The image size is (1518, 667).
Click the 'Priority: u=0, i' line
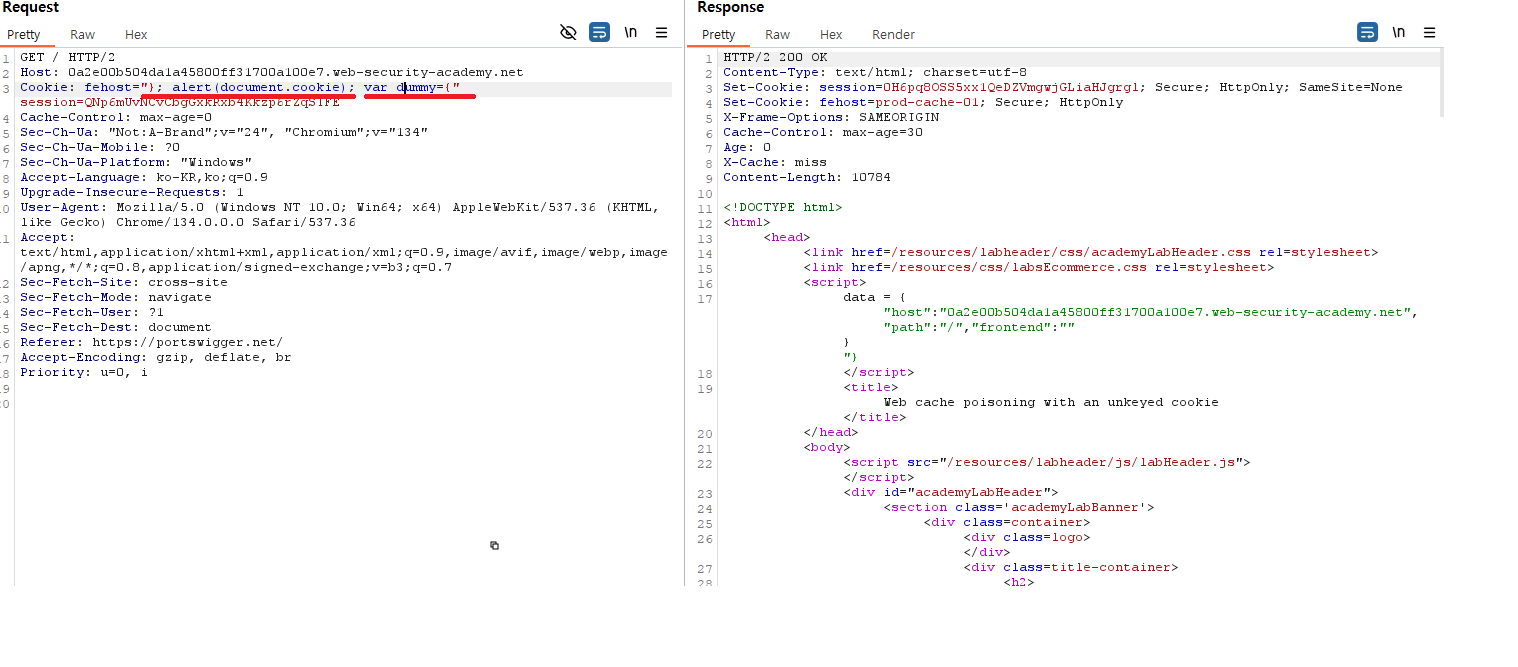[84, 372]
